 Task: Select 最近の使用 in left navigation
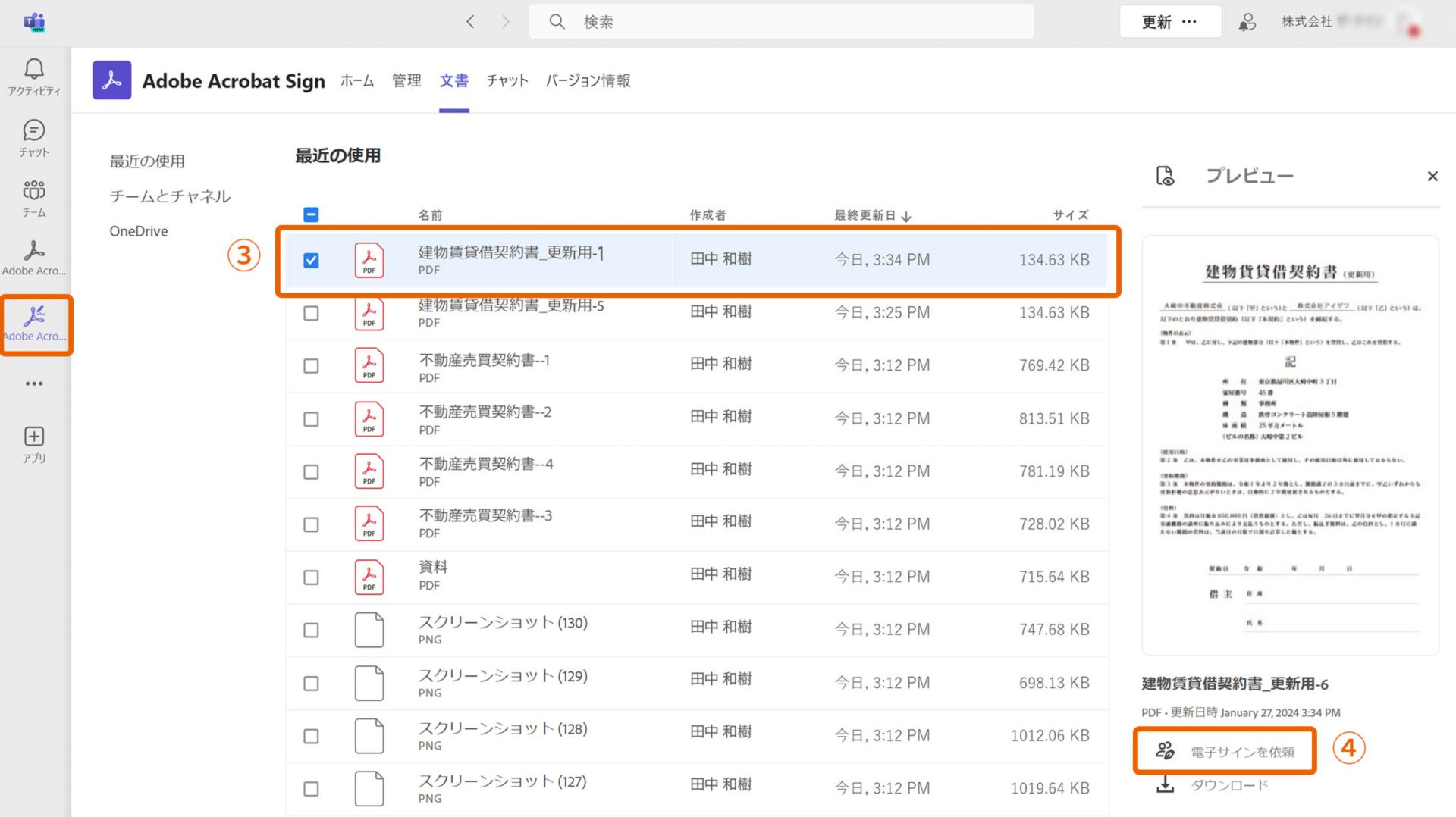click(x=147, y=161)
